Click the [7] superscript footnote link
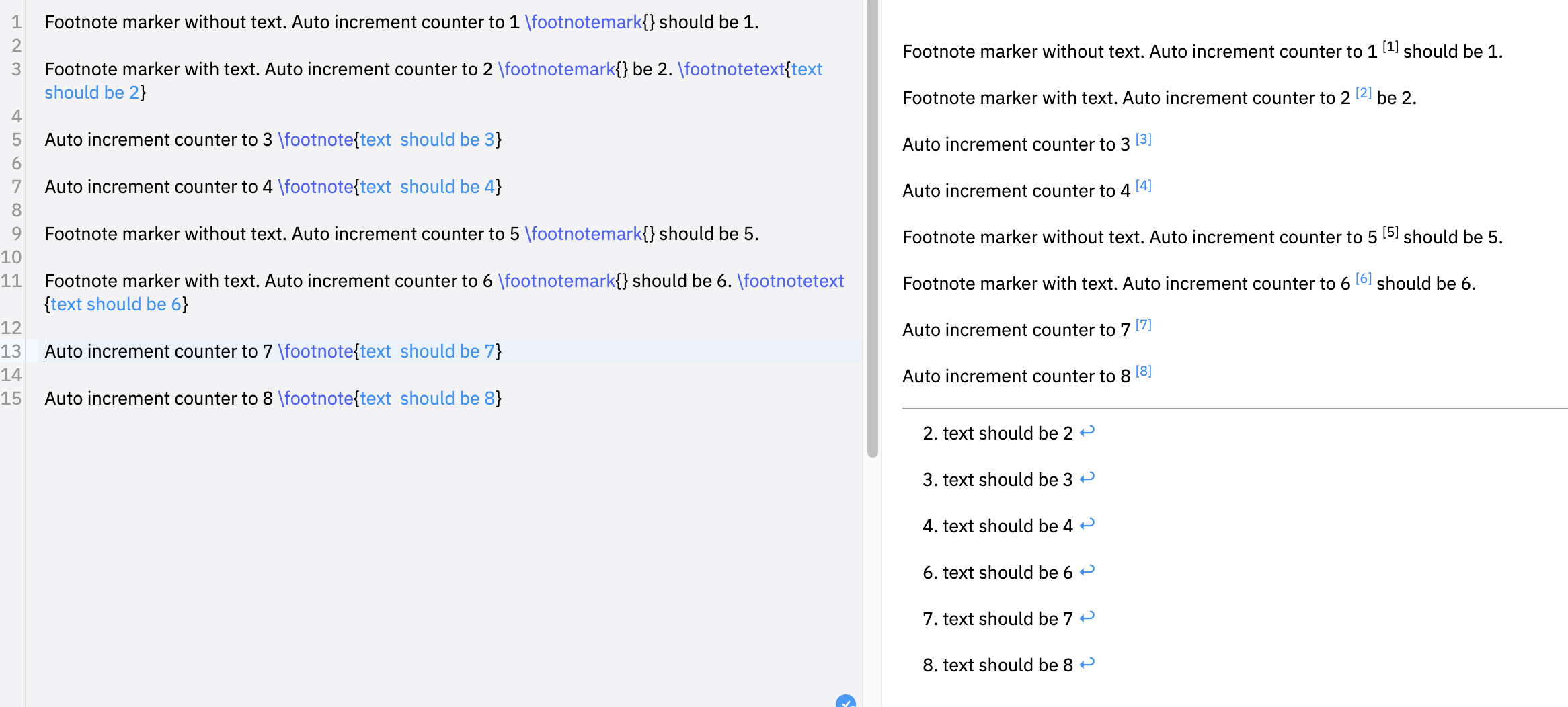1568x707 pixels. pos(1143,325)
